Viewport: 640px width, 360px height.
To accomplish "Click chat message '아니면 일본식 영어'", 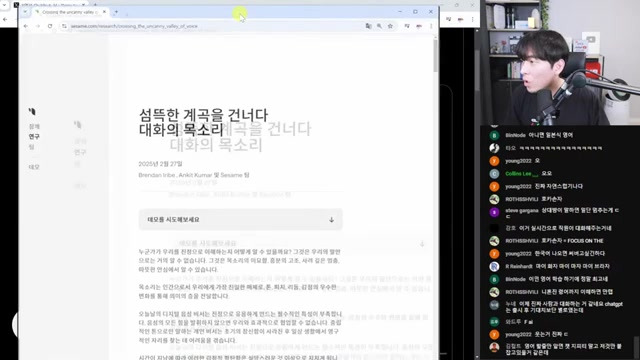I will [x=550, y=135].
